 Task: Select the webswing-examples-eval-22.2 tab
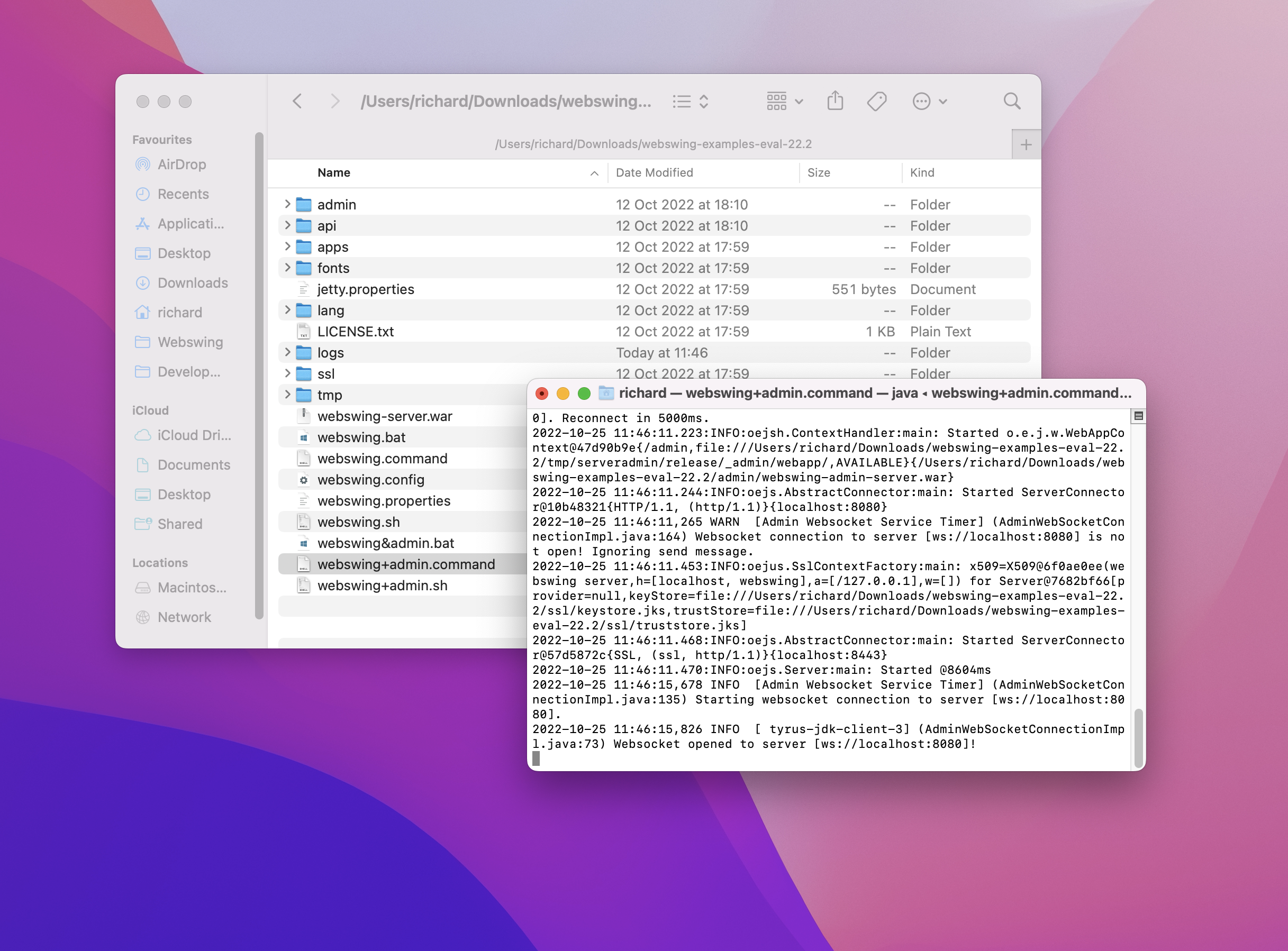pos(653,144)
